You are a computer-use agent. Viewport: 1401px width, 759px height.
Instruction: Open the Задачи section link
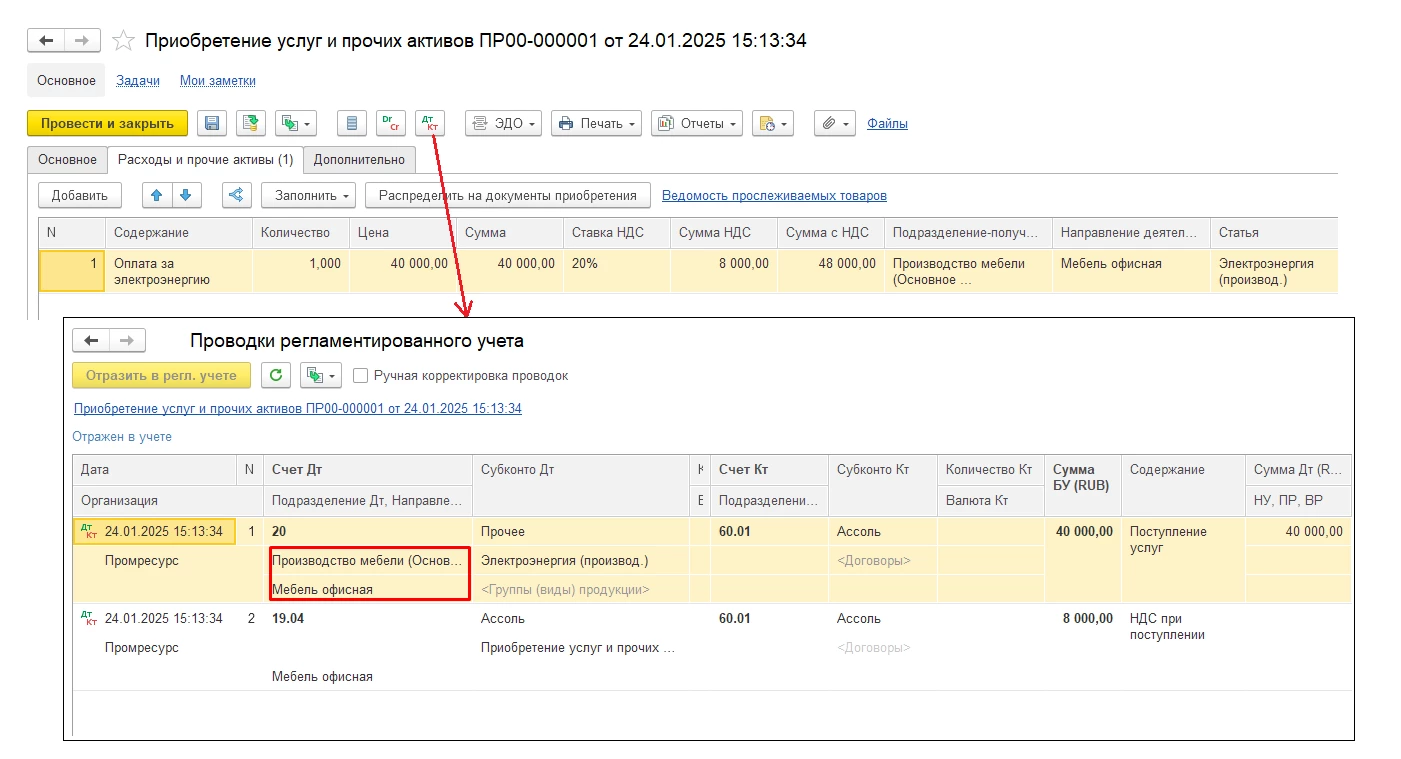pyautogui.click(x=137, y=81)
